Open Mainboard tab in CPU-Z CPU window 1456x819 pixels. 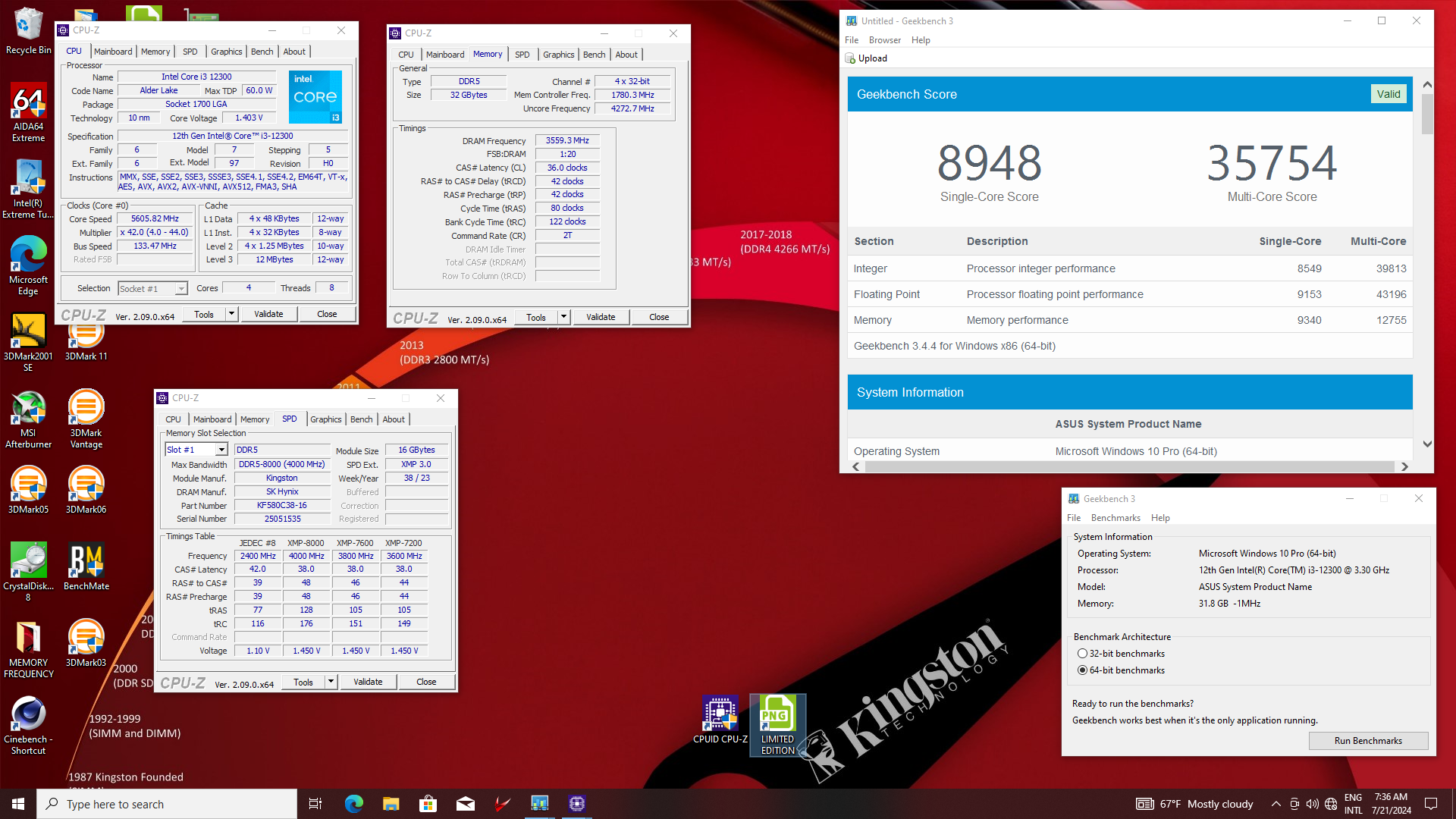pyautogui.click(x=113, y=52)
